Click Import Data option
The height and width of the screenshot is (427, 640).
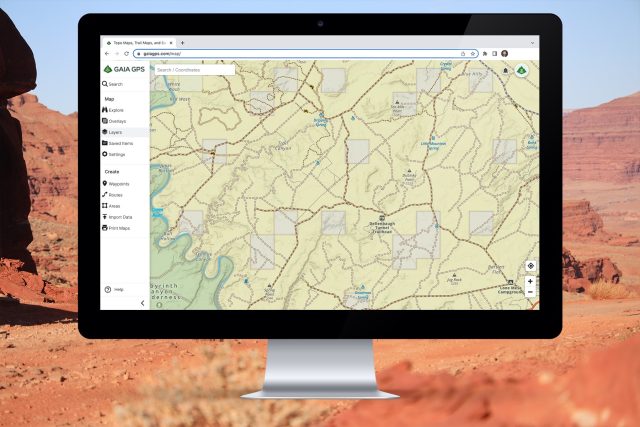[120, 217]
